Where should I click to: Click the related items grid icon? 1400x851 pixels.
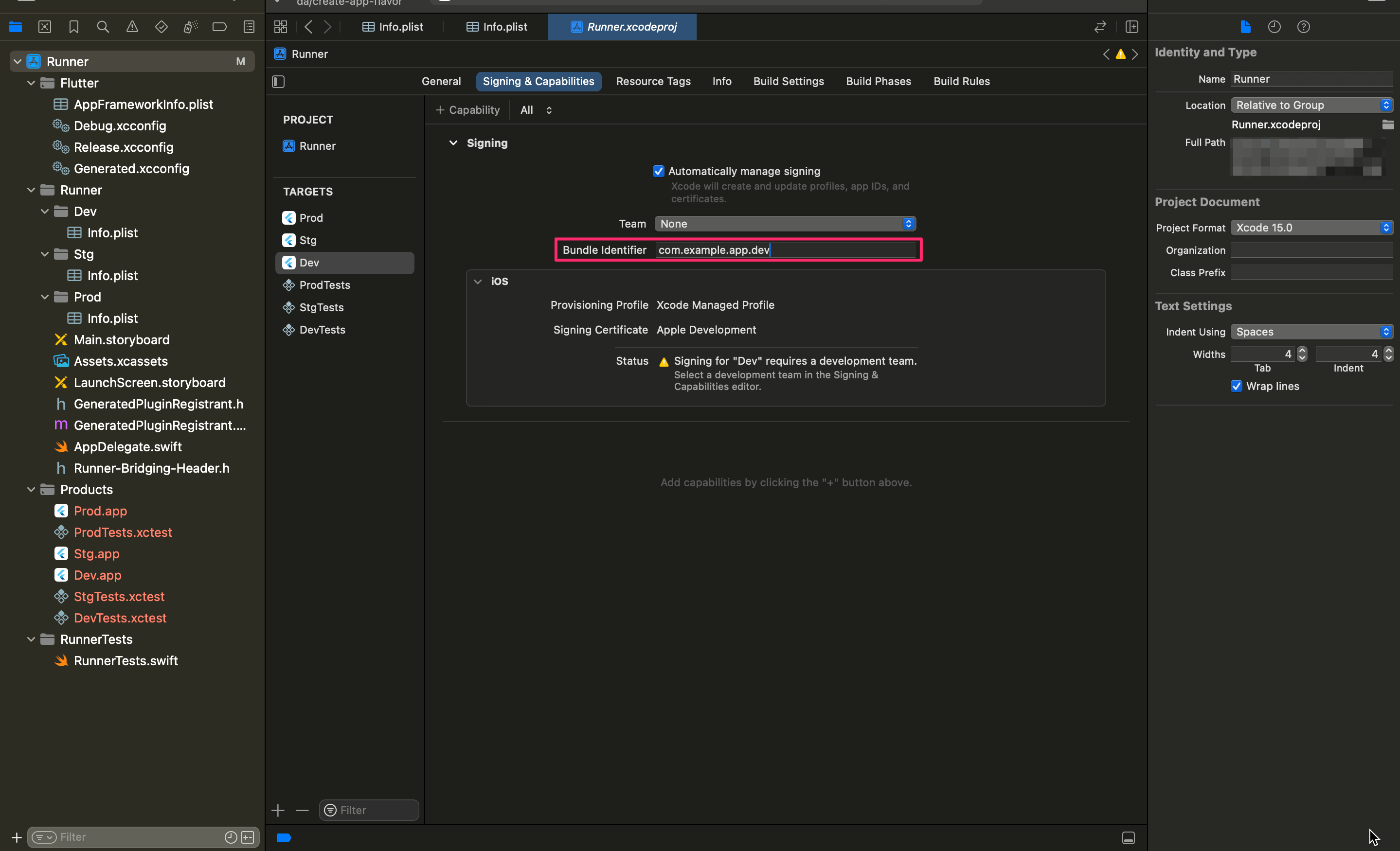coord(280,27)
